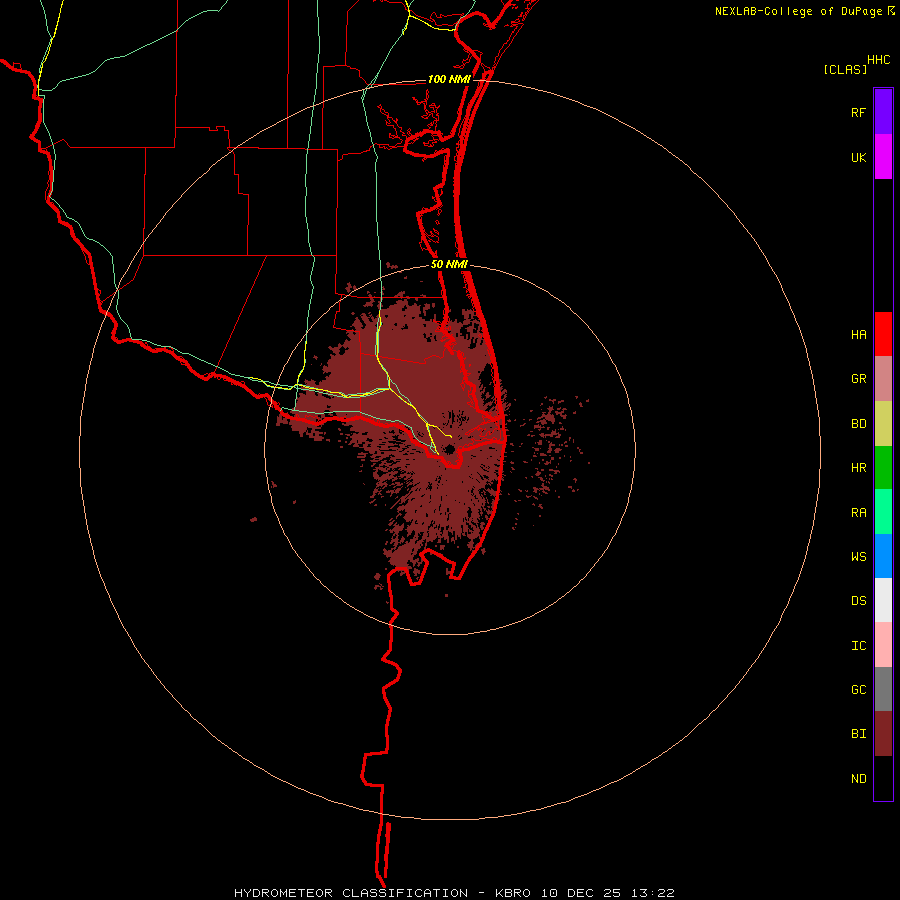Click the WS blue legend color swatch
900x900 pixels.
point(883,556)
